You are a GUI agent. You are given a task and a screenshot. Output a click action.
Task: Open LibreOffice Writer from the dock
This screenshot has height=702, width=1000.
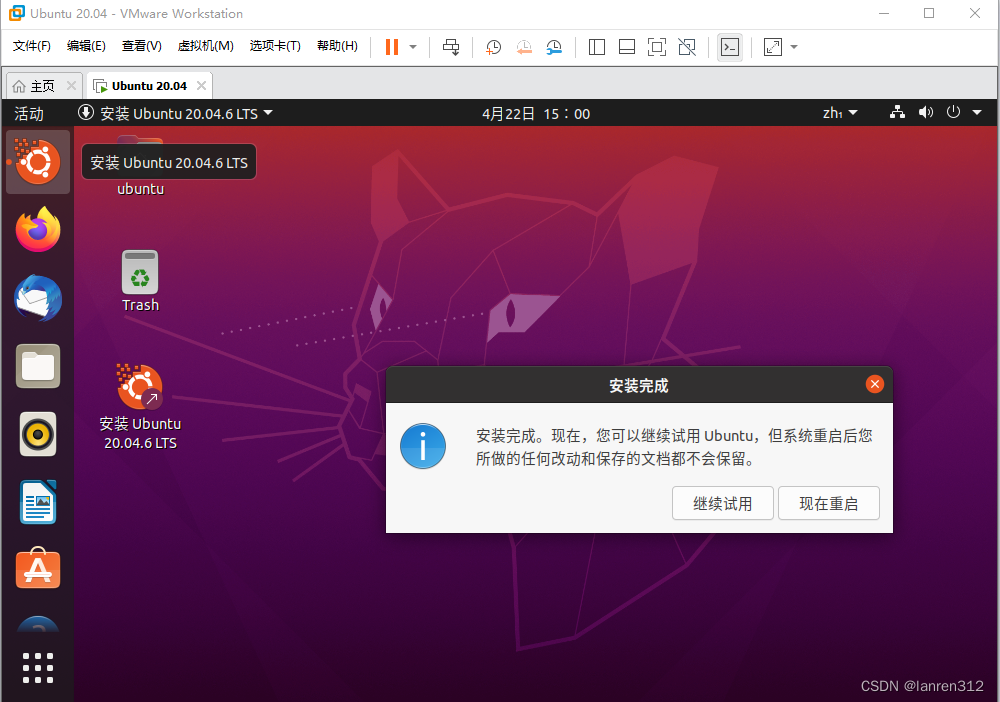pyautogui.click(x=38, y=502)
